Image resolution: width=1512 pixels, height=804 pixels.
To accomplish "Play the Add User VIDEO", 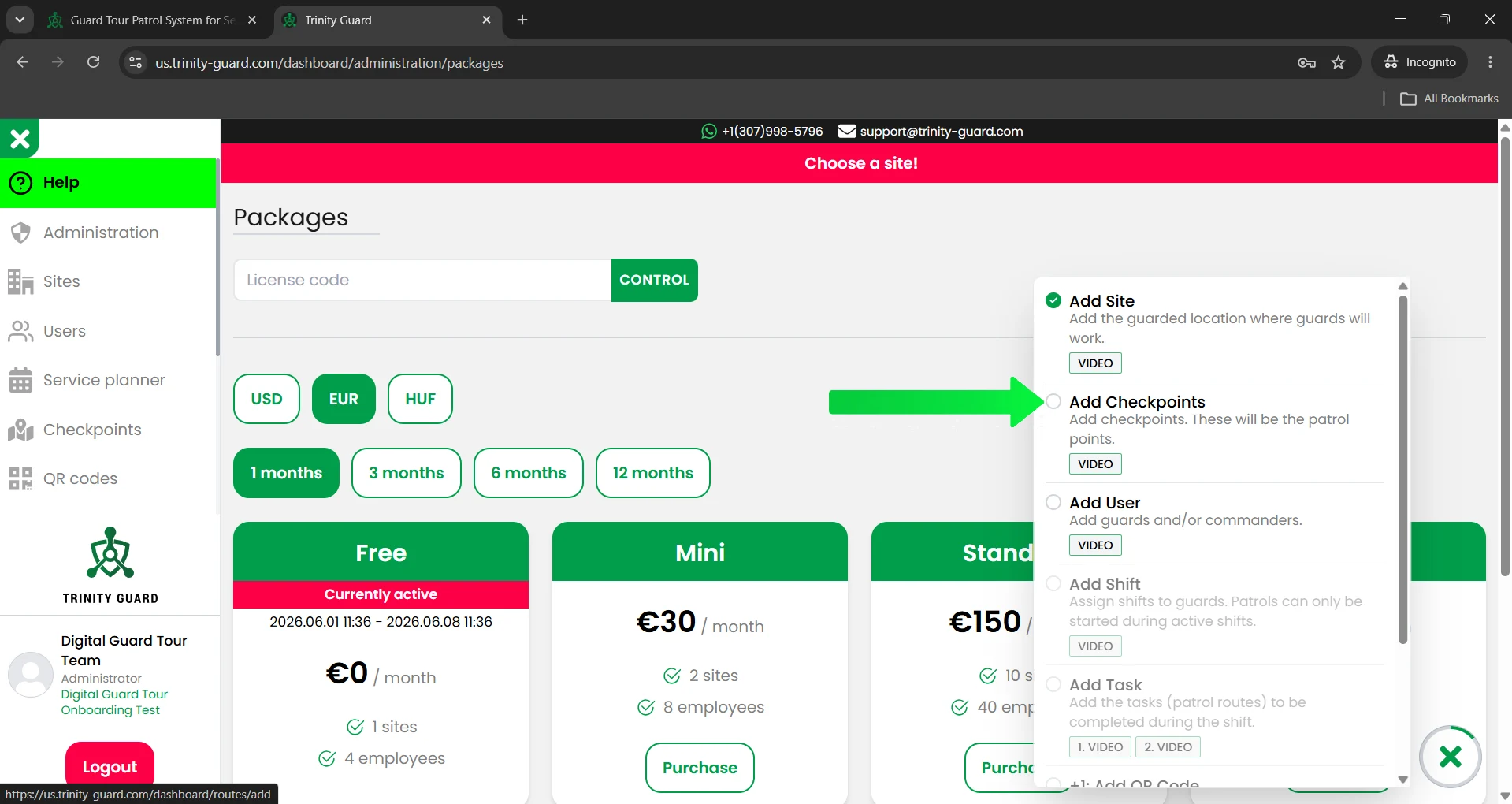I will point(1095,545).
